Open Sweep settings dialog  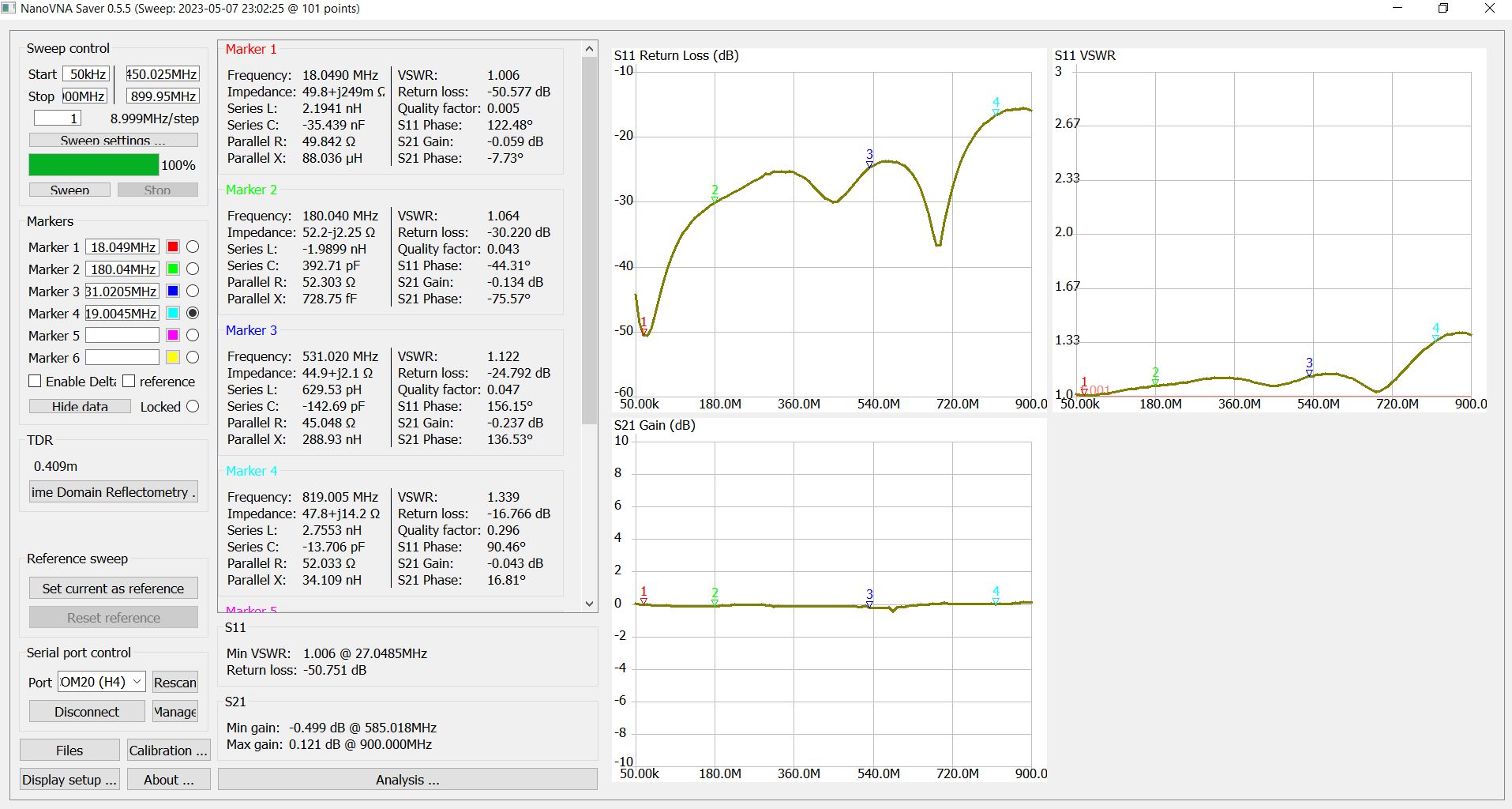(x=113, y=140)
